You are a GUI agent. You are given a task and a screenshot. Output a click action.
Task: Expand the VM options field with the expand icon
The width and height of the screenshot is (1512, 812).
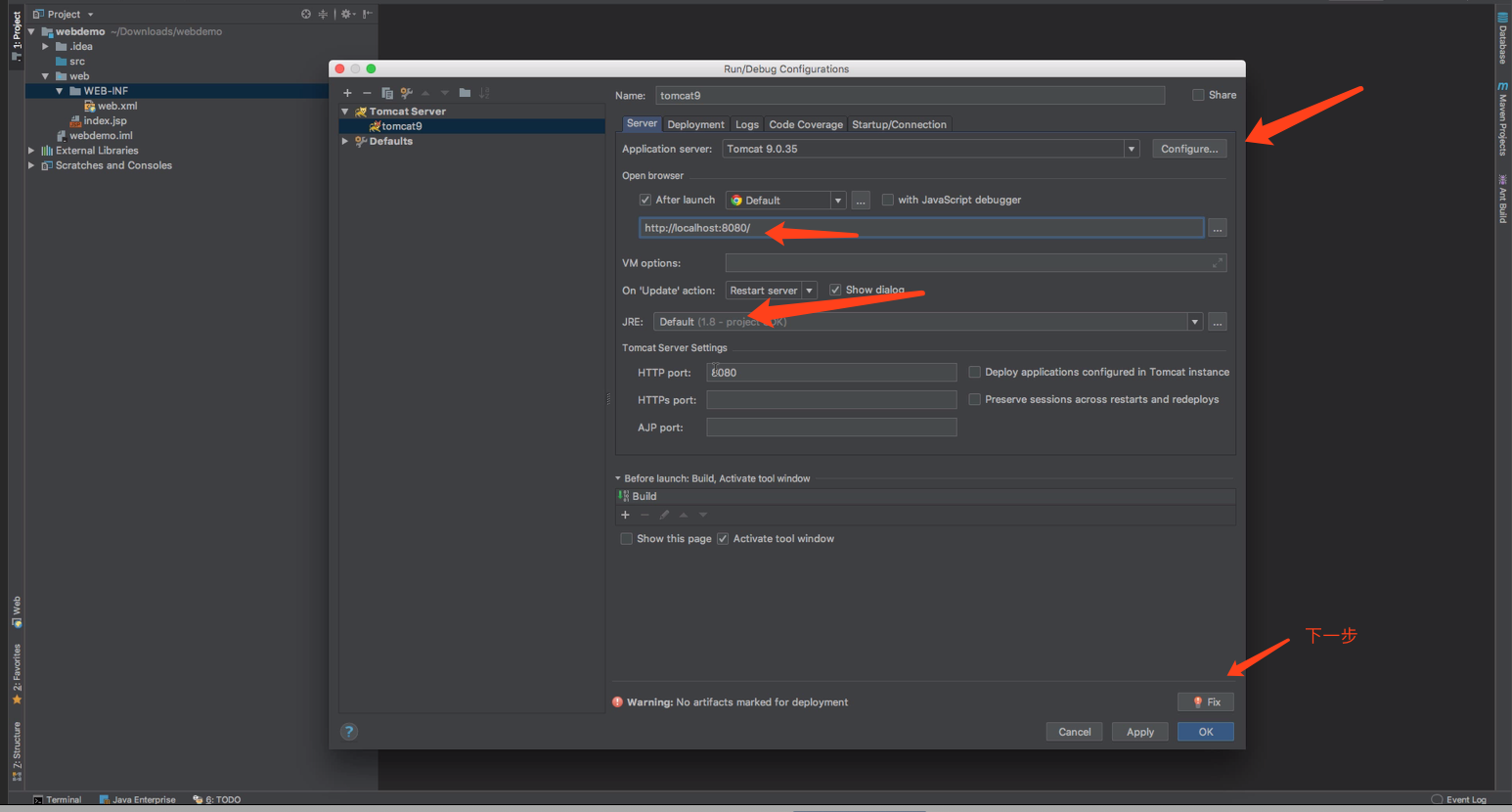tap(1218, 263)
